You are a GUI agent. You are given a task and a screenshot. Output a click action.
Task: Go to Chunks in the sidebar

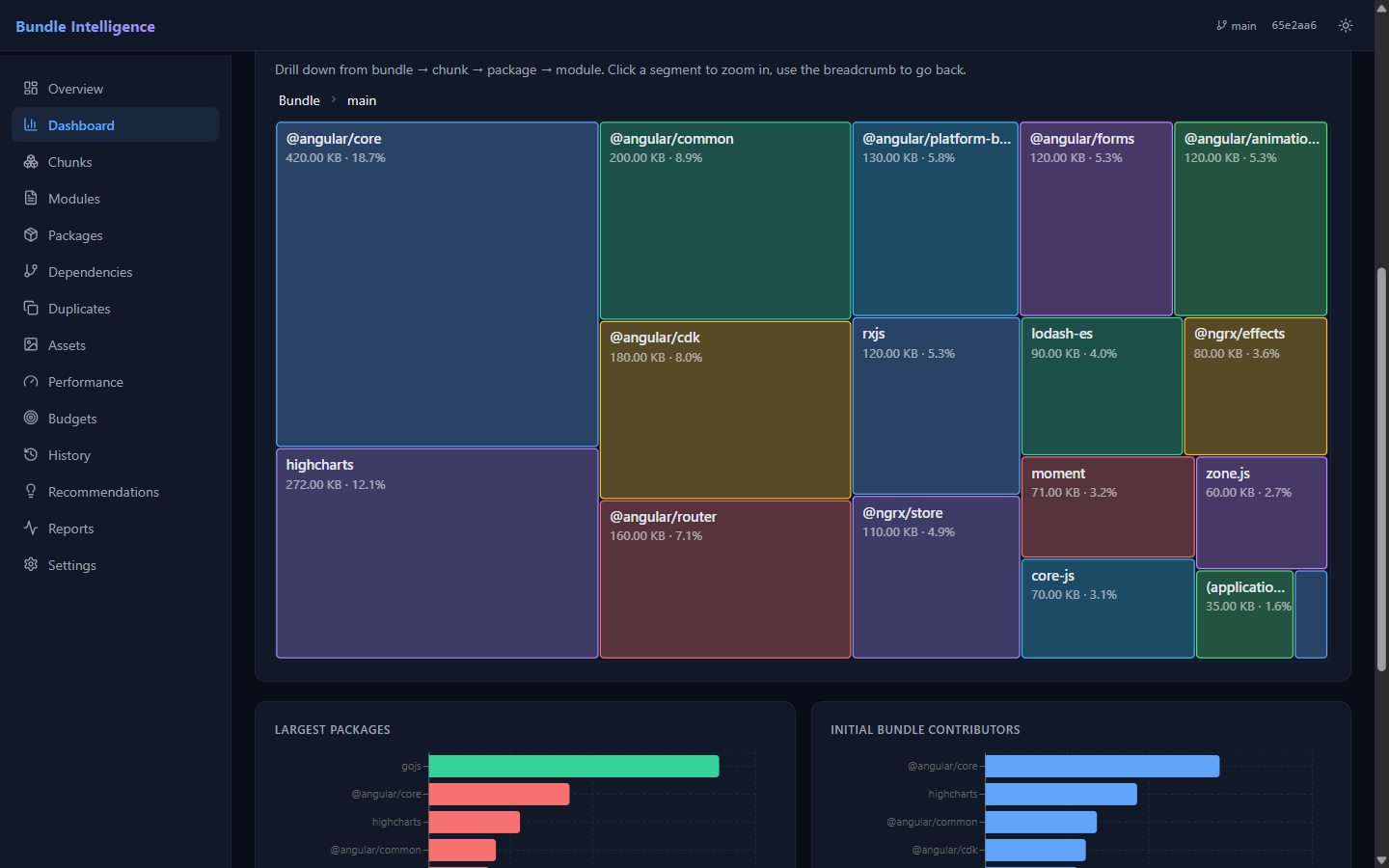(115, 162)
